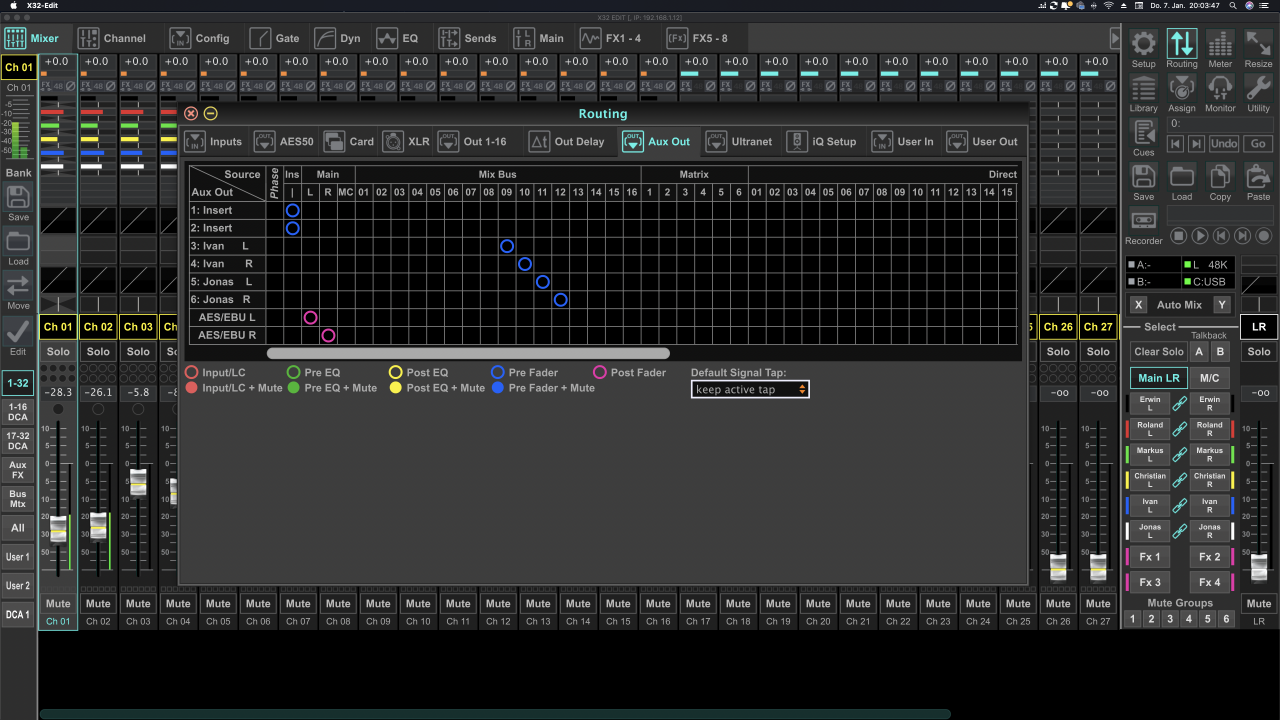Viewport: 1280px width, 720px height.
Task: Click the 3: Ivan L Mix Bus 09 routing circle
Action: tap(507, 246)
